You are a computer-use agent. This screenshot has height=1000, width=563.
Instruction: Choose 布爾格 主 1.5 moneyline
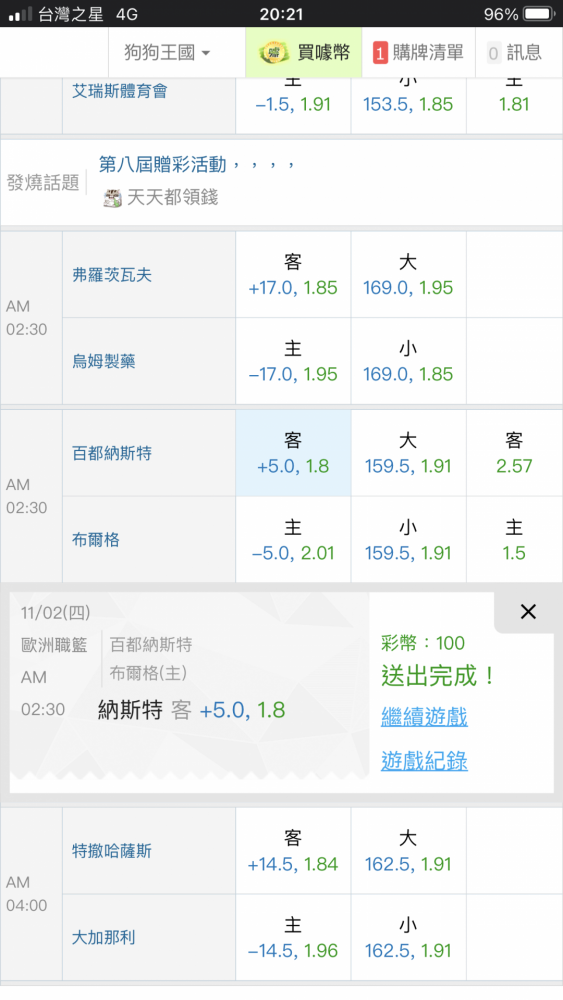[514, 540]
